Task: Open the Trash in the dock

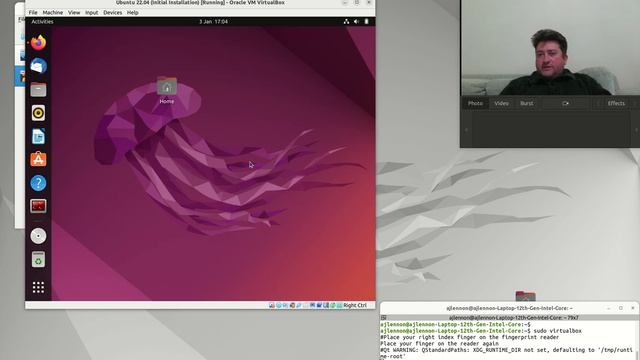Action: click(x=38, y=260)
